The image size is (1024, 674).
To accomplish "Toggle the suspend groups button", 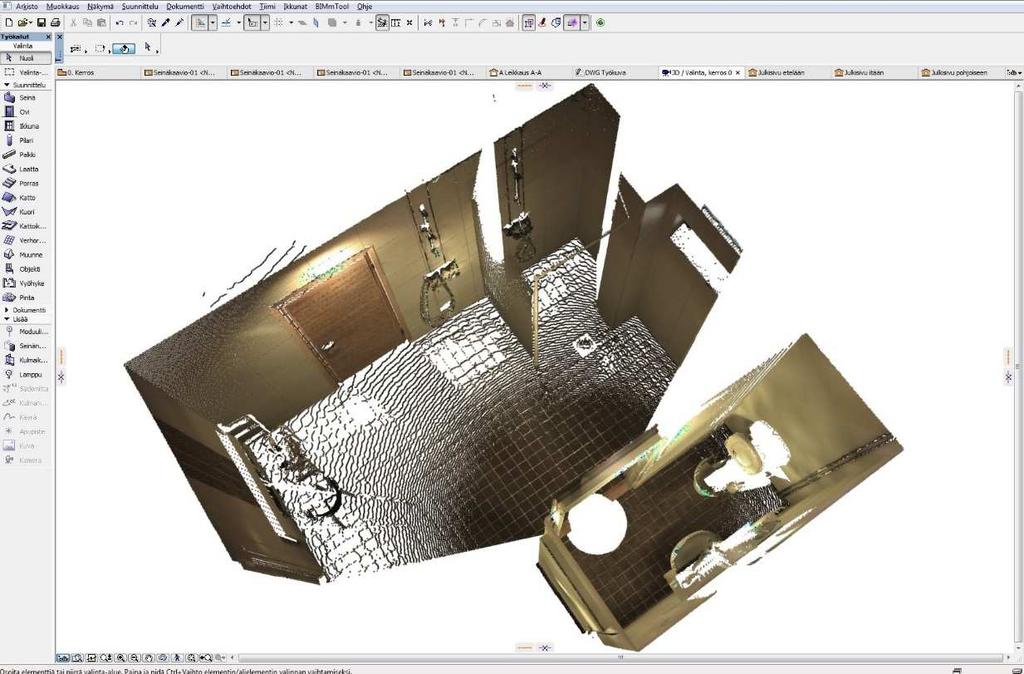I will (383, 23).
